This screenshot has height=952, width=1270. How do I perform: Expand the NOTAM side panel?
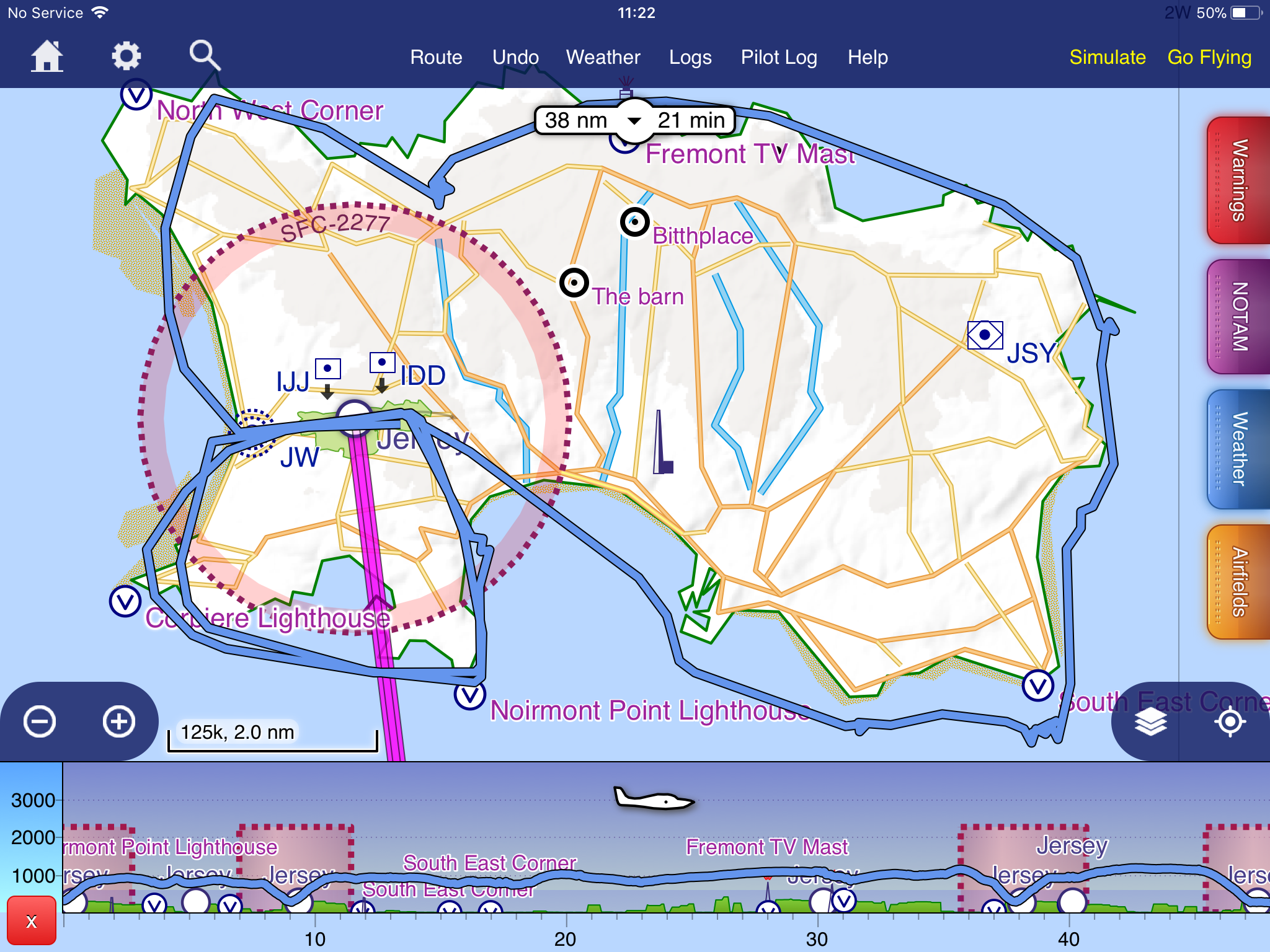click(1238, 317)
